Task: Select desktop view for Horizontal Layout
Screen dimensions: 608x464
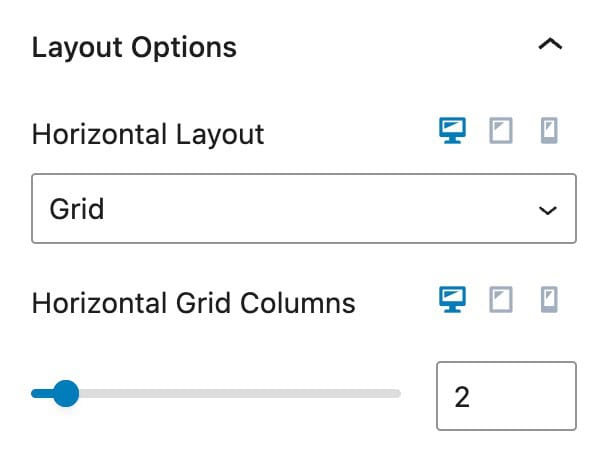Action: point(453,131)
